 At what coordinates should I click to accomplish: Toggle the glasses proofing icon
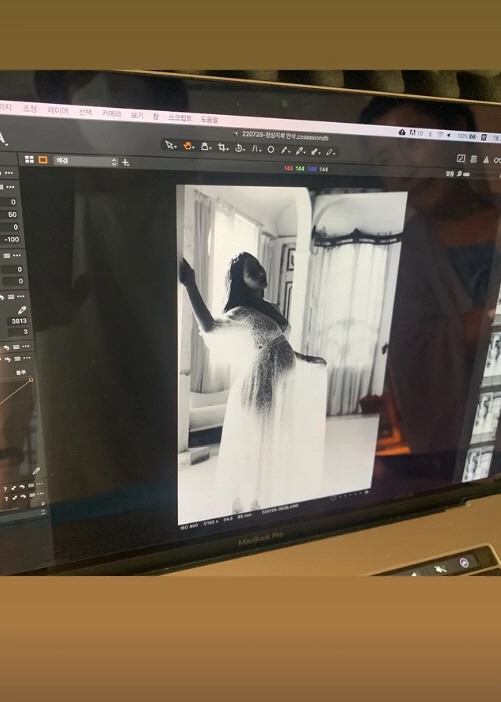(497, 160)
